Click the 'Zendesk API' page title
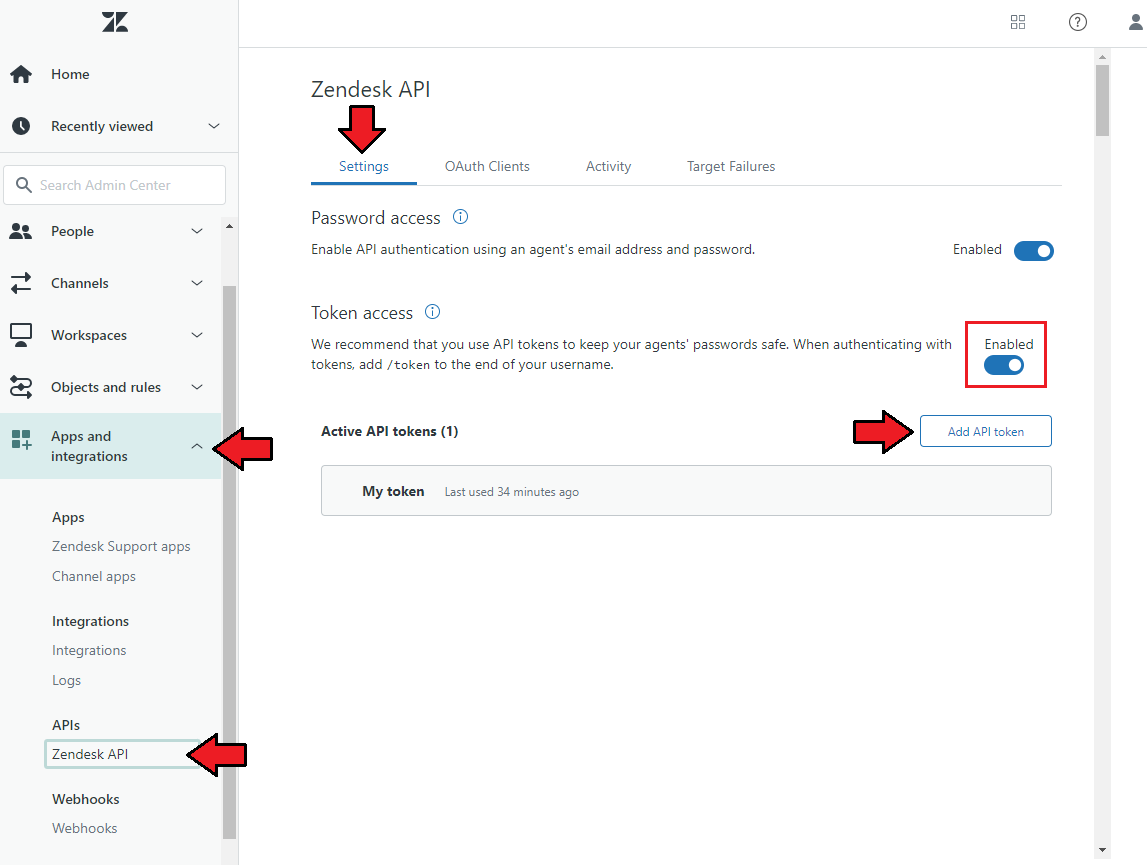1147x865 pixels. pos(370,89)
